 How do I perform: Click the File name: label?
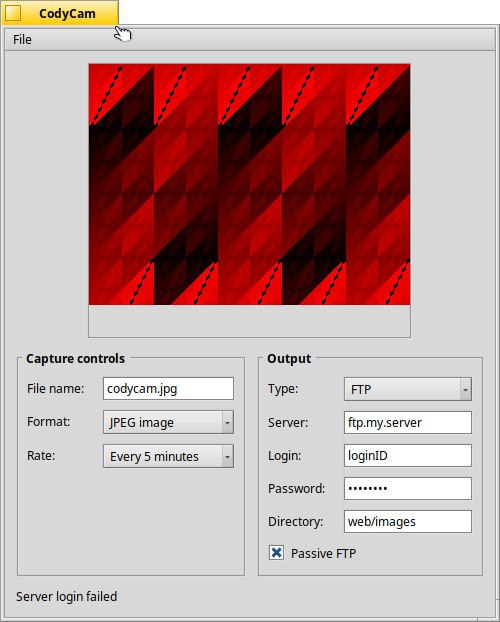click(56, 389)
